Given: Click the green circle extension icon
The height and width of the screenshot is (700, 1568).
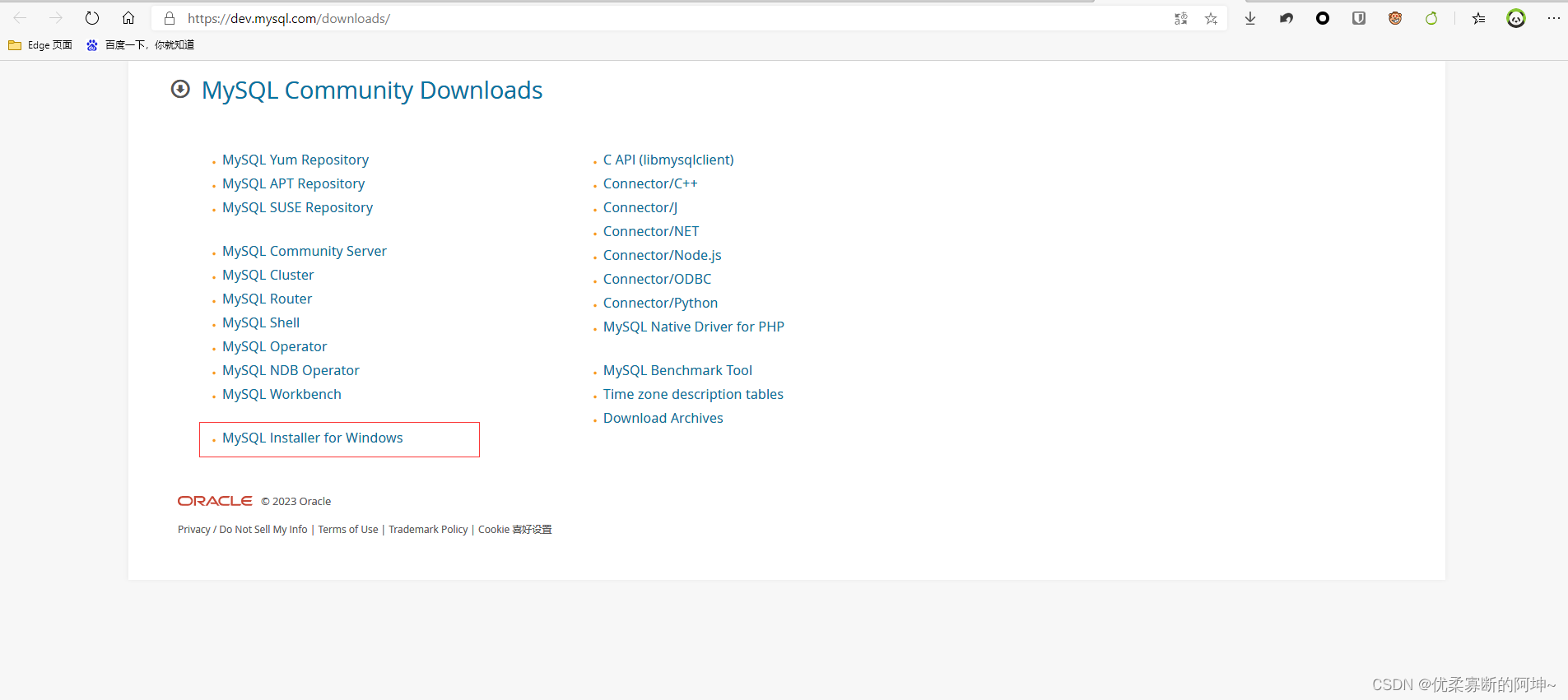Looking at the screenshot, I should click(1431, 18).
